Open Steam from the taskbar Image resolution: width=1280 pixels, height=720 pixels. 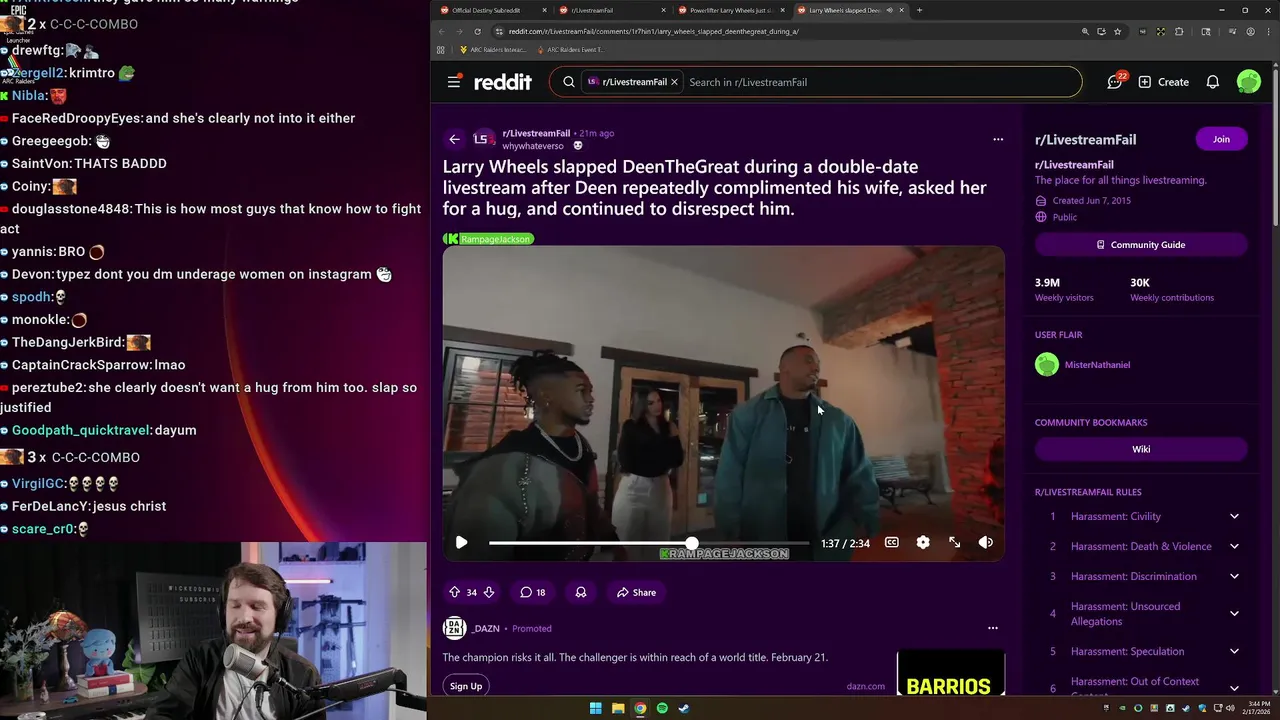point(684,708)
